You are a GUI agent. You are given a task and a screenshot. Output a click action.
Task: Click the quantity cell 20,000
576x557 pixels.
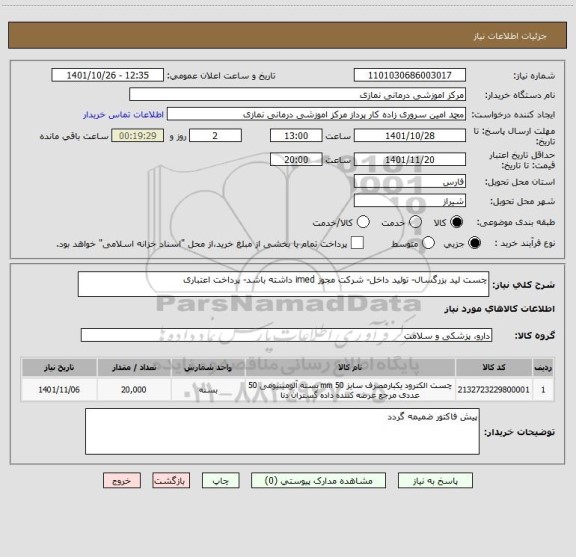134,390
